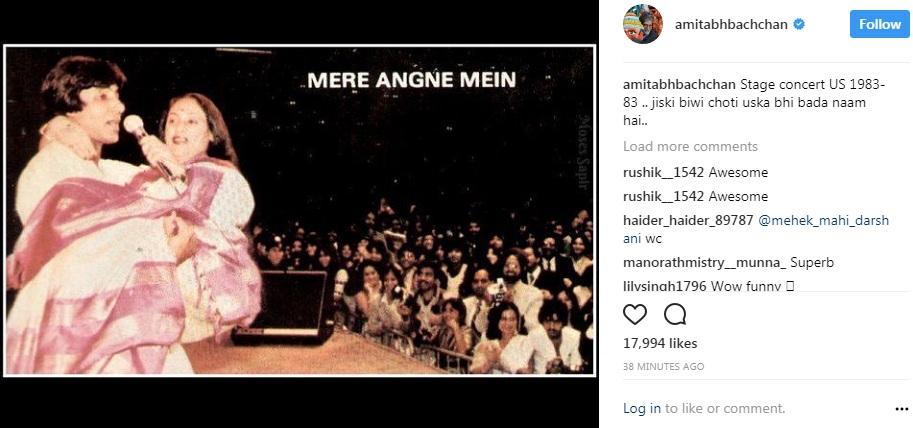Open the haider_haider_89787 commenter profile
913x428 pixels.
click(688, 221)
